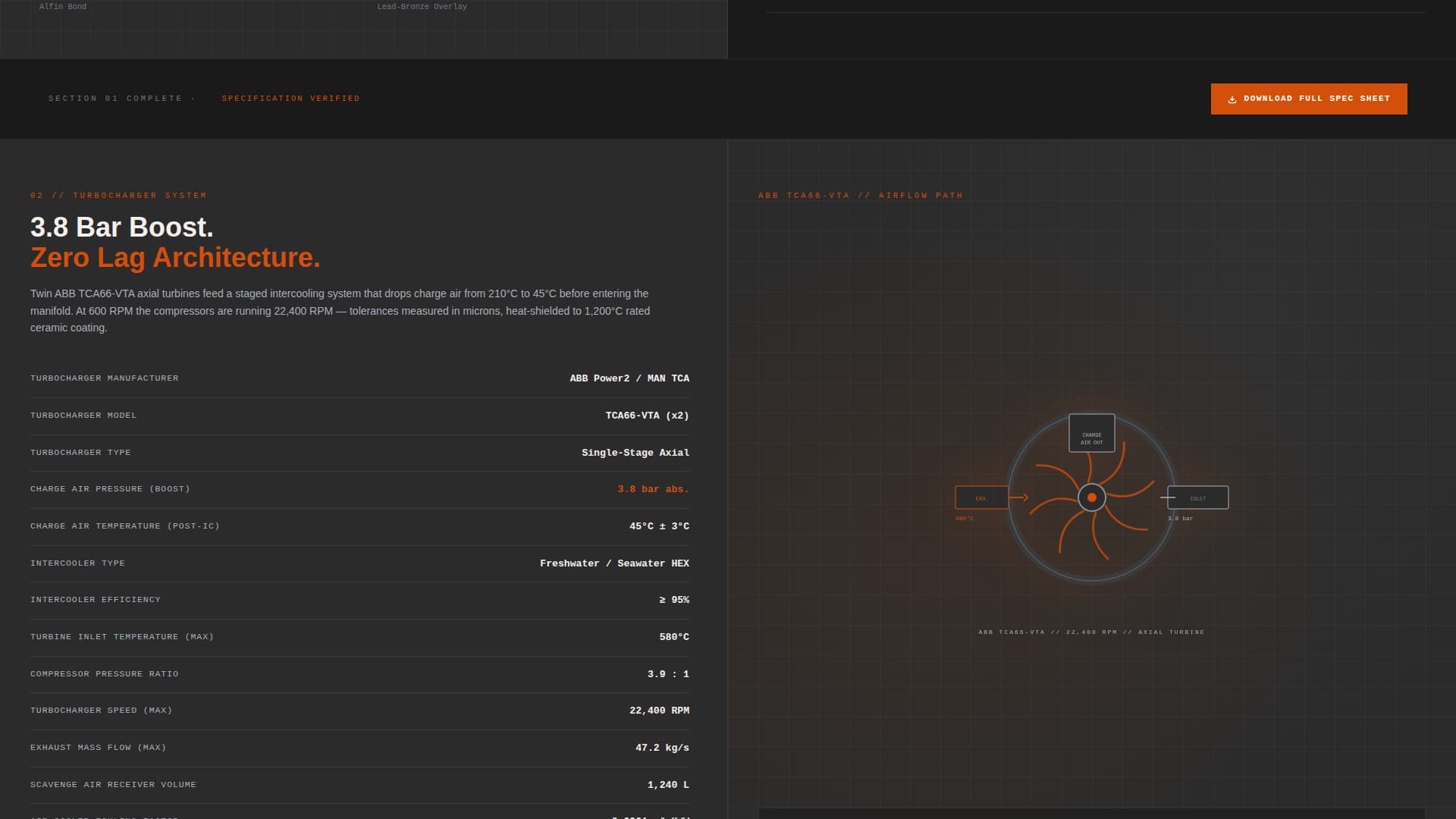Screen dimensions: 1456x819
Task: Expand the INTERCOOLER TYPE spec row
Action: [359, 563]
